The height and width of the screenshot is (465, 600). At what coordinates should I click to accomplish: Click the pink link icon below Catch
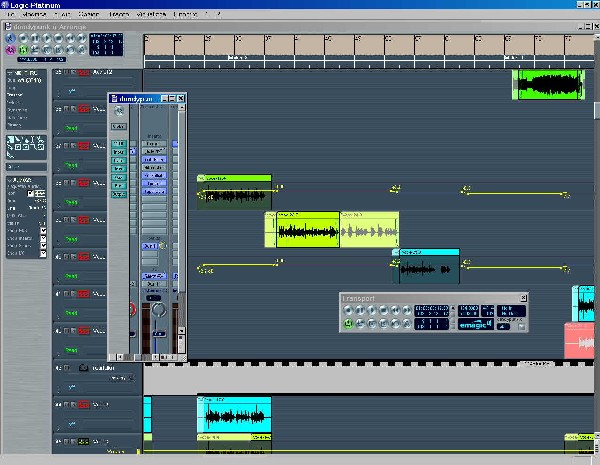coord(11,50)
